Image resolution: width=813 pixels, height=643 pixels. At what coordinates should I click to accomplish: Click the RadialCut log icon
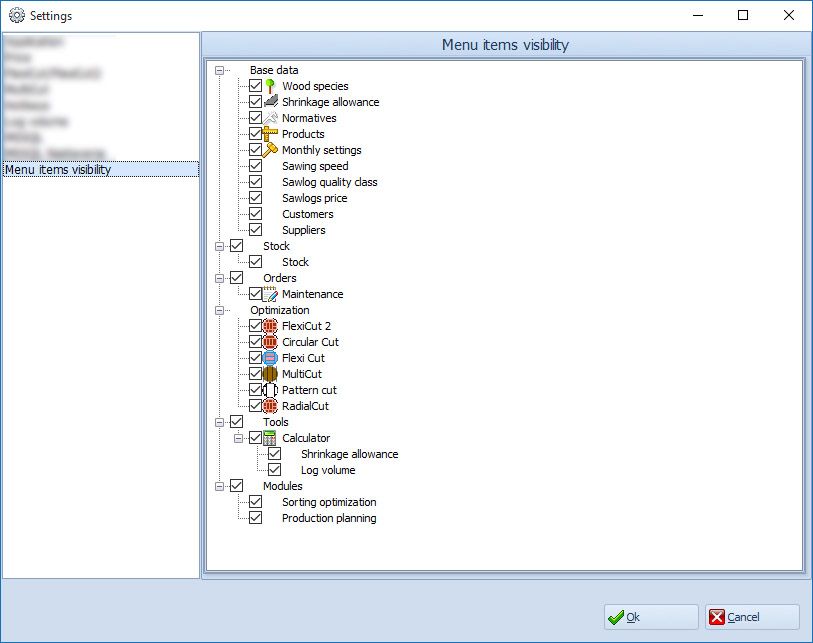click(270, 406)
